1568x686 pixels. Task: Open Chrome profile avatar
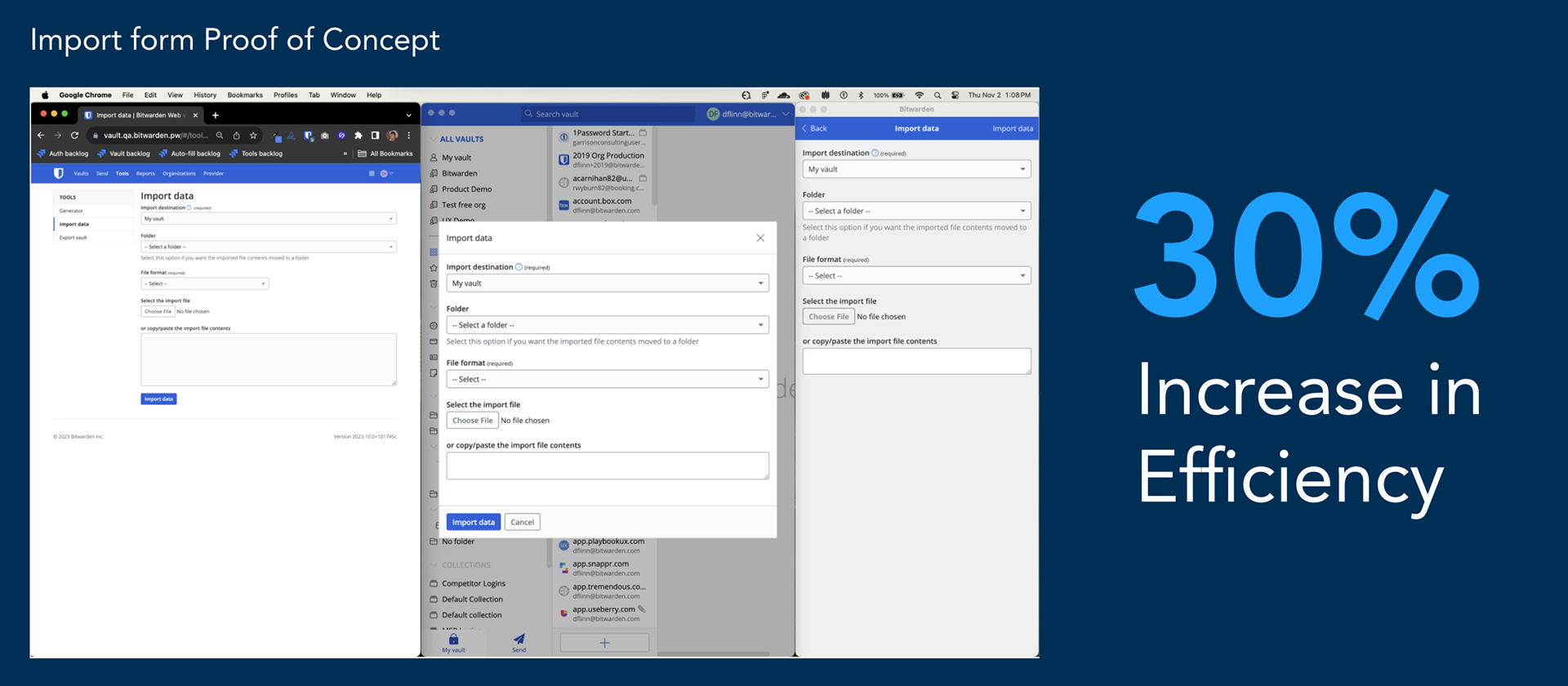click(x=392, y=136)
